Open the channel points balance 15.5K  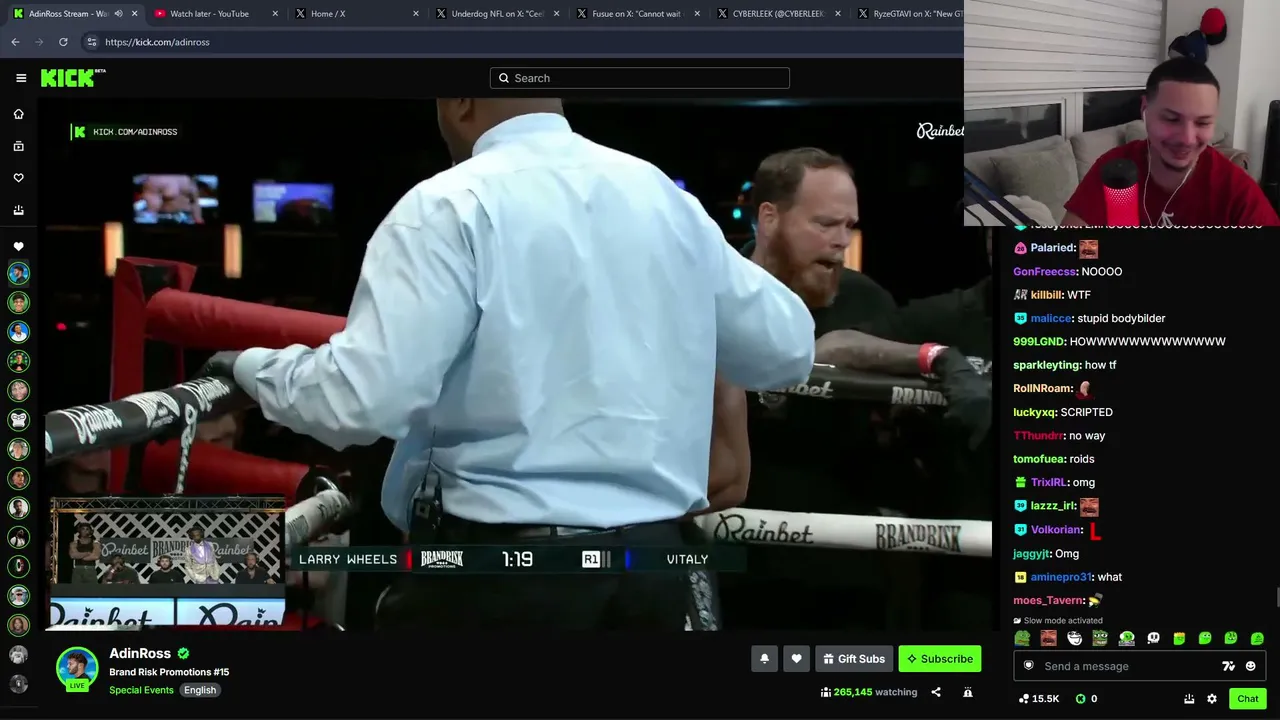tap(1038, 699)
